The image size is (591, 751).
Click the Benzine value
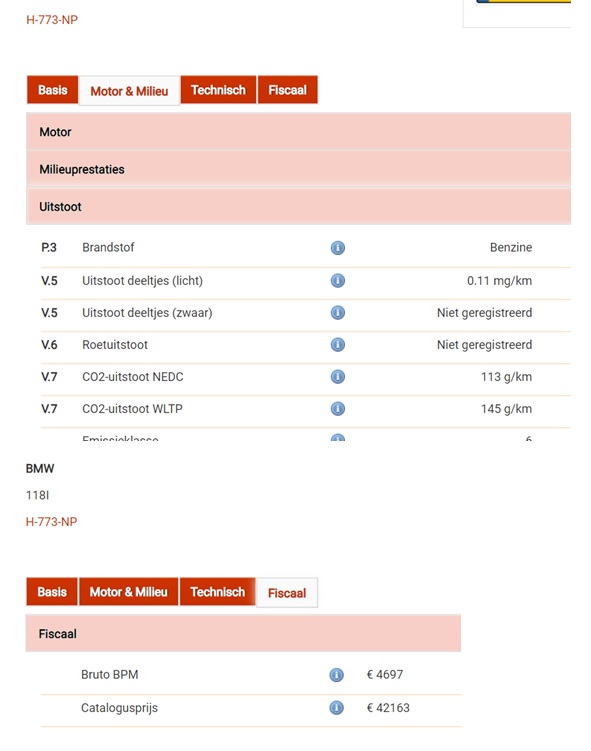pos(511,247)
